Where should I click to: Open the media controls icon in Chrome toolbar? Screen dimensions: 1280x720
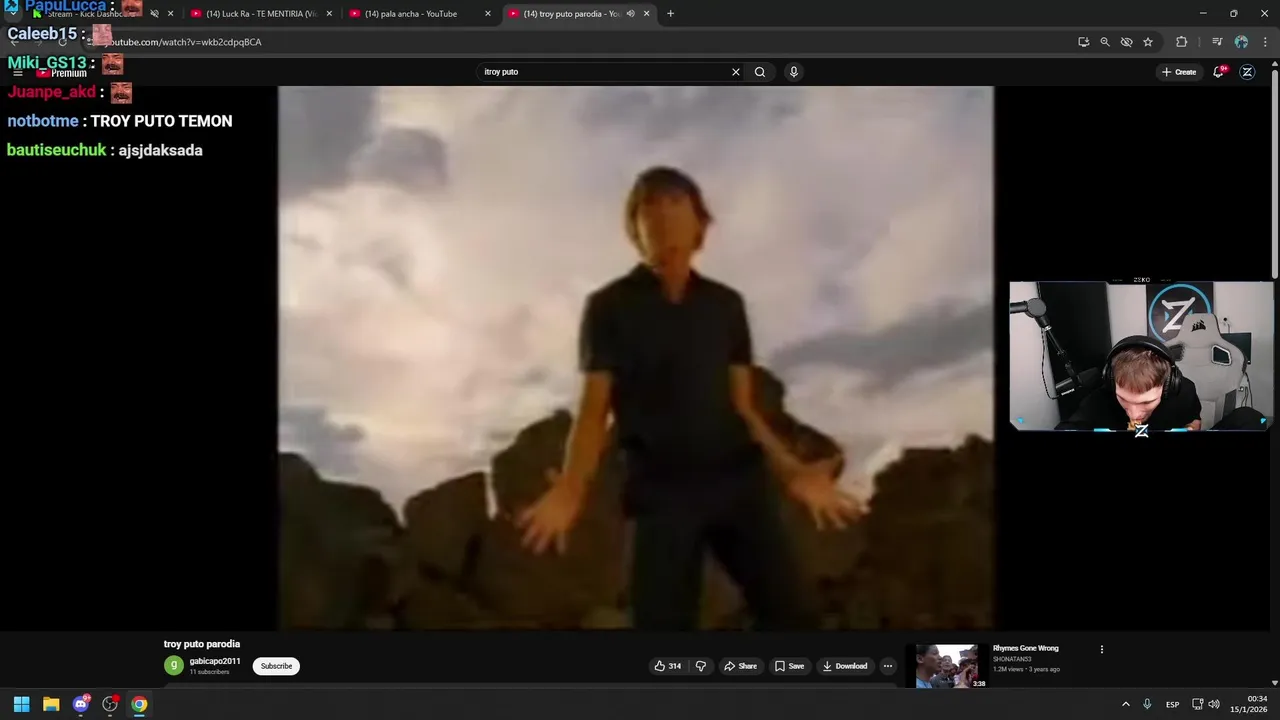1217,42
